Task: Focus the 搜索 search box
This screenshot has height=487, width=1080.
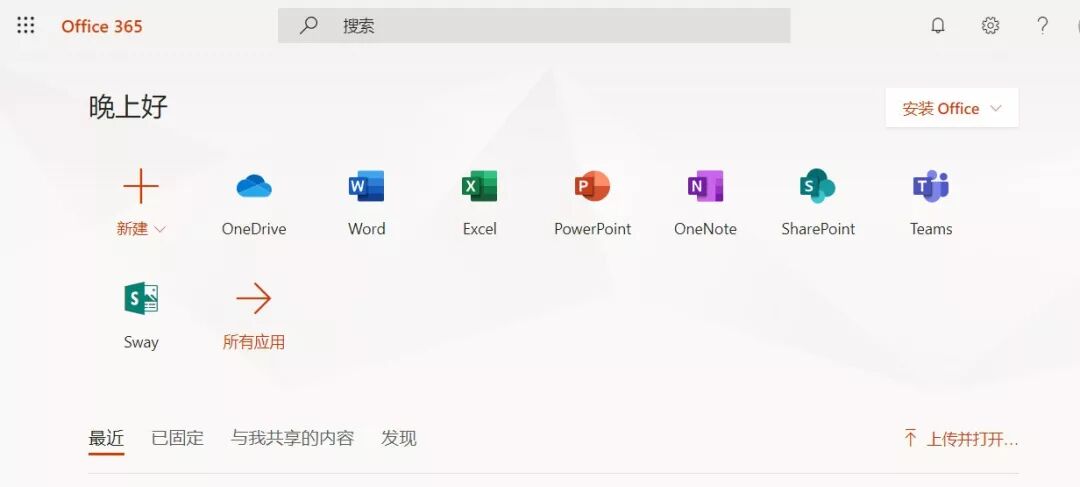Action: (x=534, y=25)
